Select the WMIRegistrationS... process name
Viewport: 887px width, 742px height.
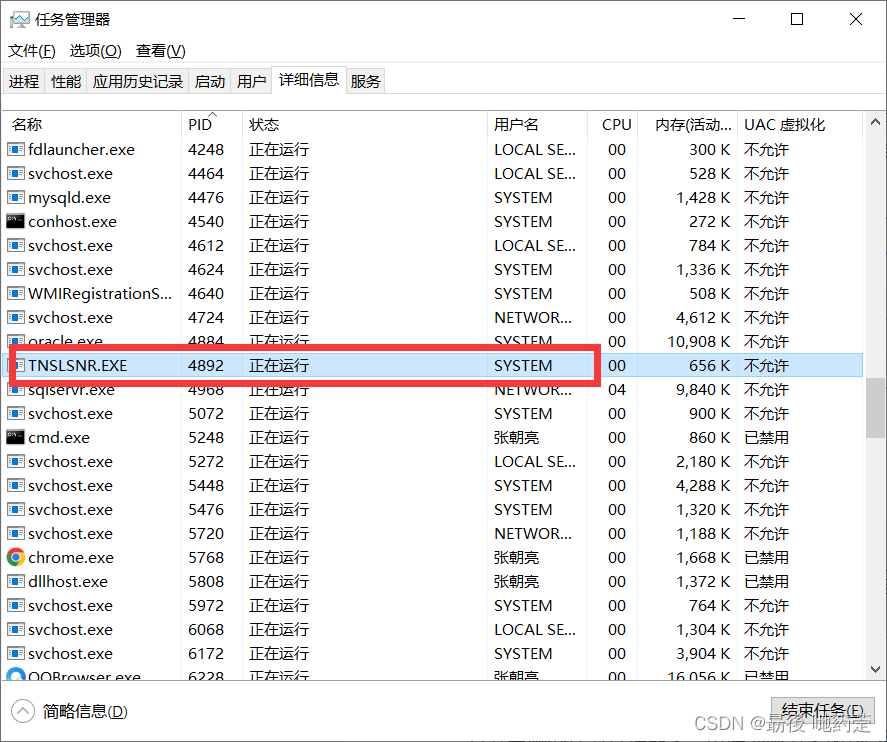tap(100, 294)
